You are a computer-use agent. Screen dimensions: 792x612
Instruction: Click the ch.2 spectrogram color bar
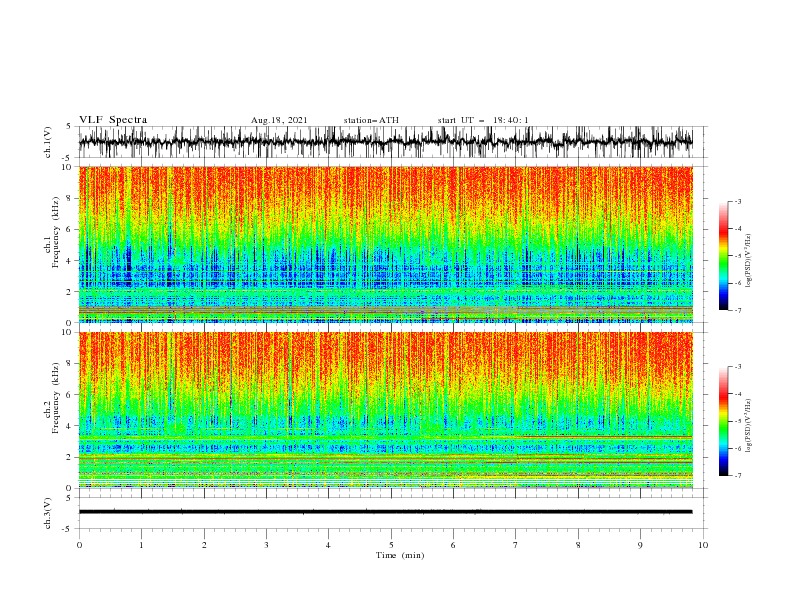pyautogui.click(x=724, y=421)
